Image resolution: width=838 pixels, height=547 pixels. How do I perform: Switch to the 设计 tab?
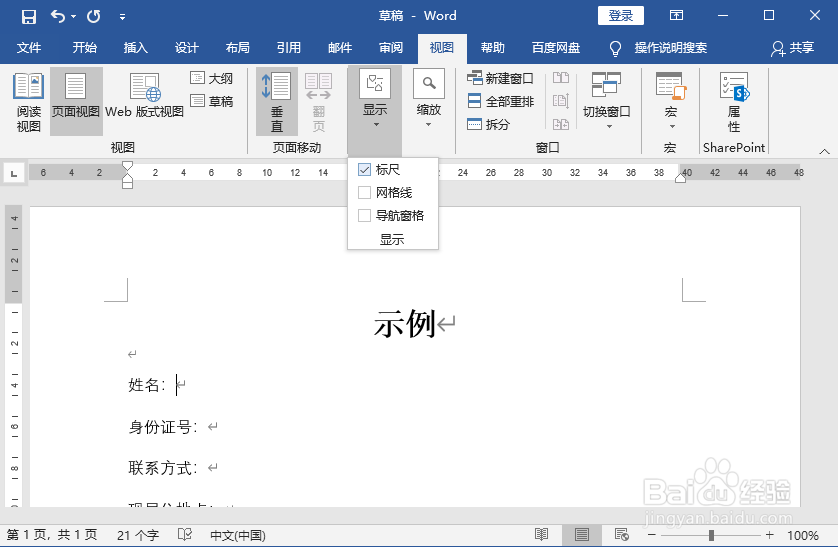pyautogui.click(x=187, y=48)
